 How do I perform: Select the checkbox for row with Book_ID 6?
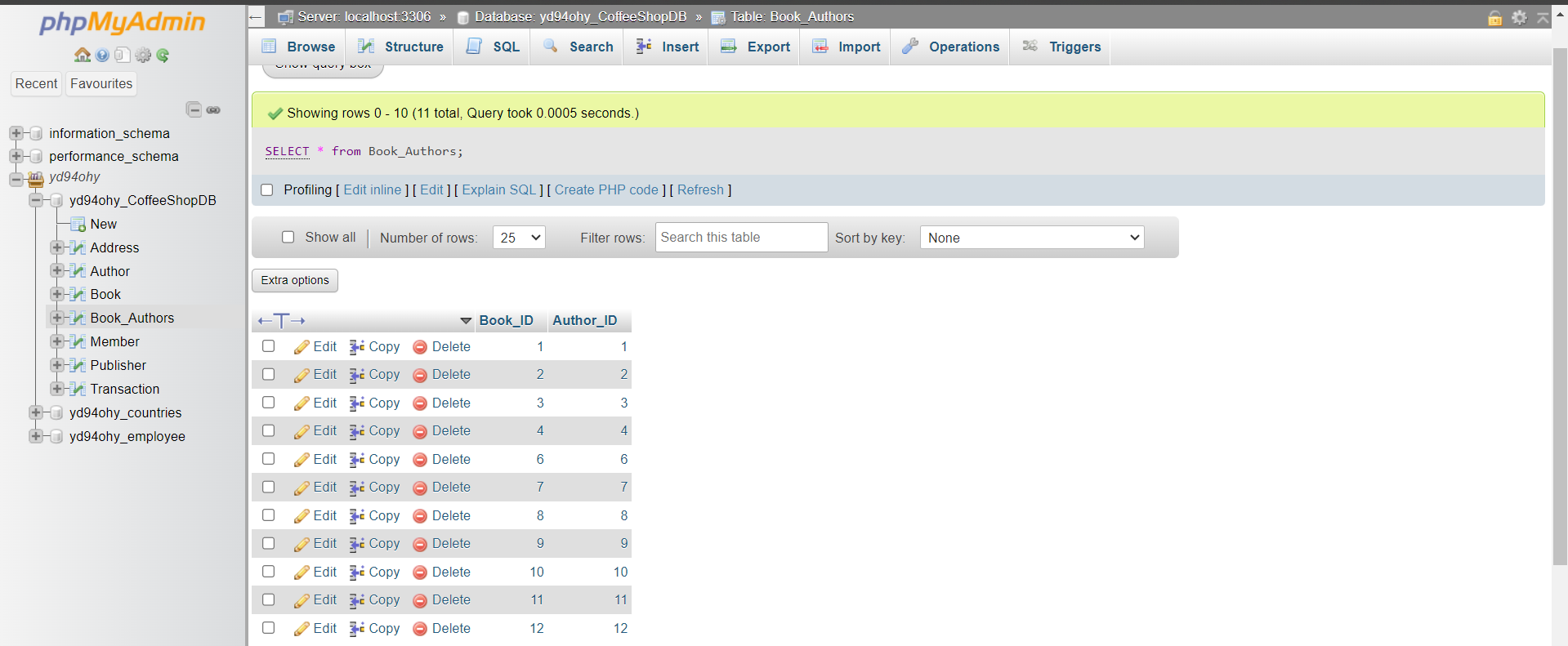pyautogui.click(x=268, y=459)
